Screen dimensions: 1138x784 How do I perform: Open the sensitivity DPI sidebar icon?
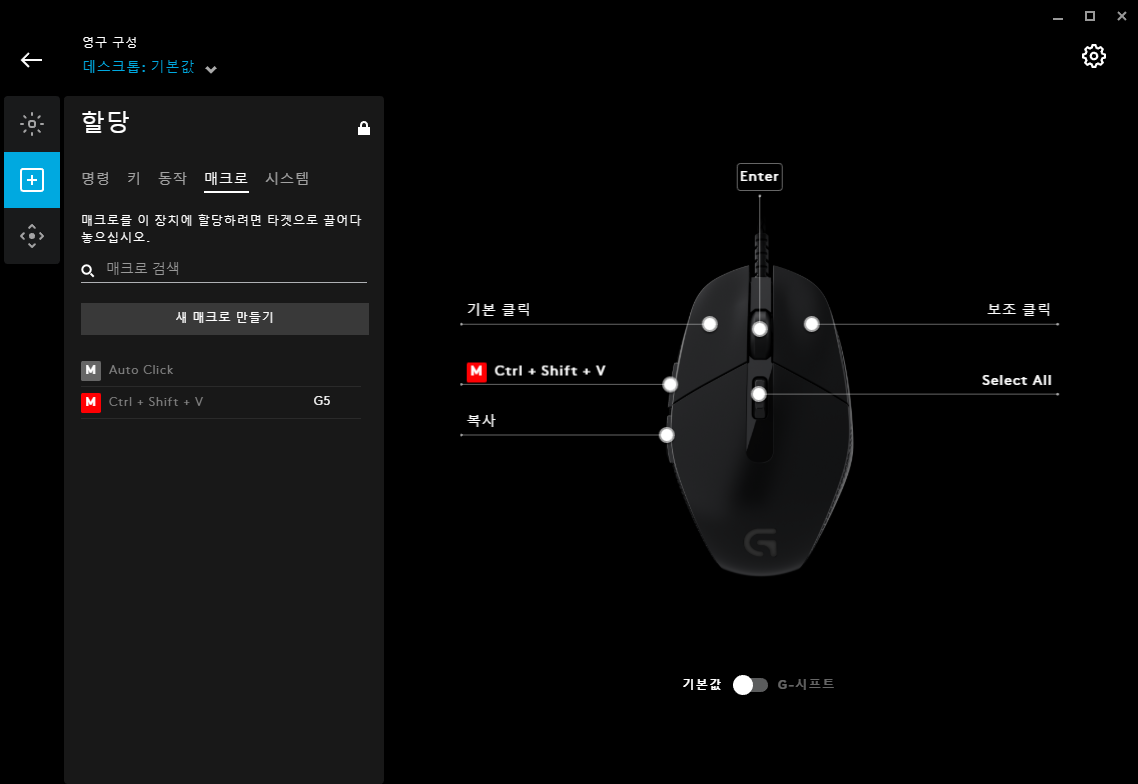pyautogui.click(x=32, y=236)
